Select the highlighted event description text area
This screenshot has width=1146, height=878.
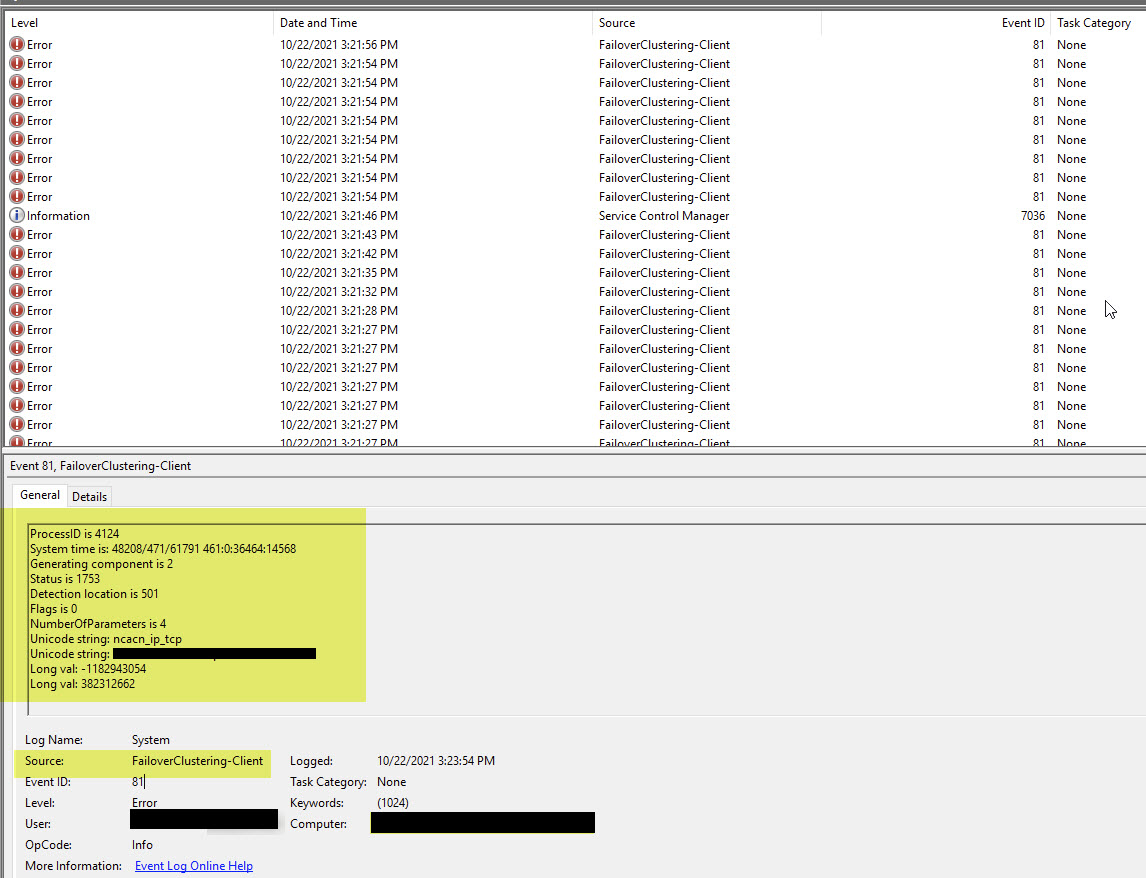(190, 605)
